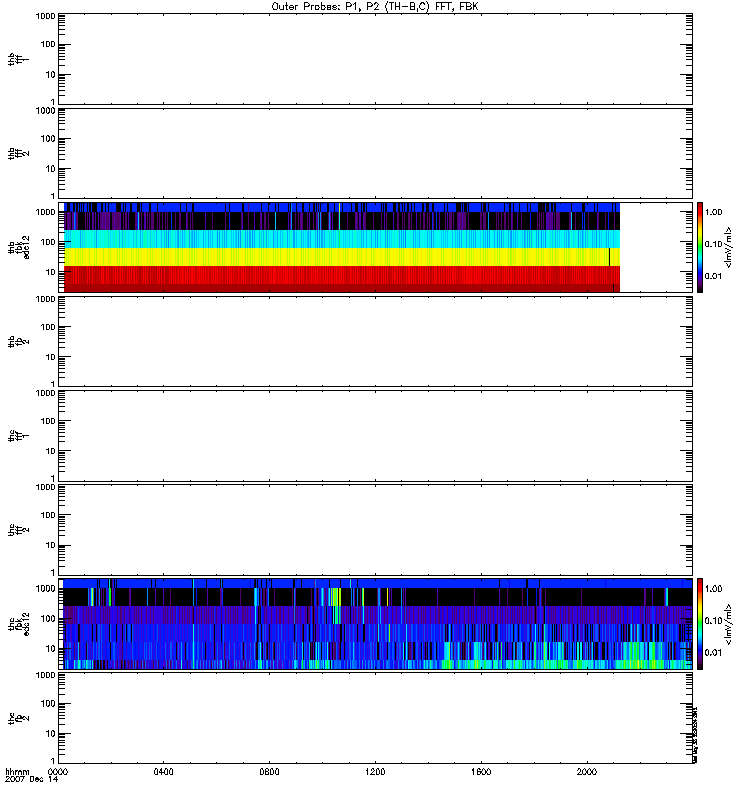Click the 'thb fbk edc12' panel axis label

(19, 247)
